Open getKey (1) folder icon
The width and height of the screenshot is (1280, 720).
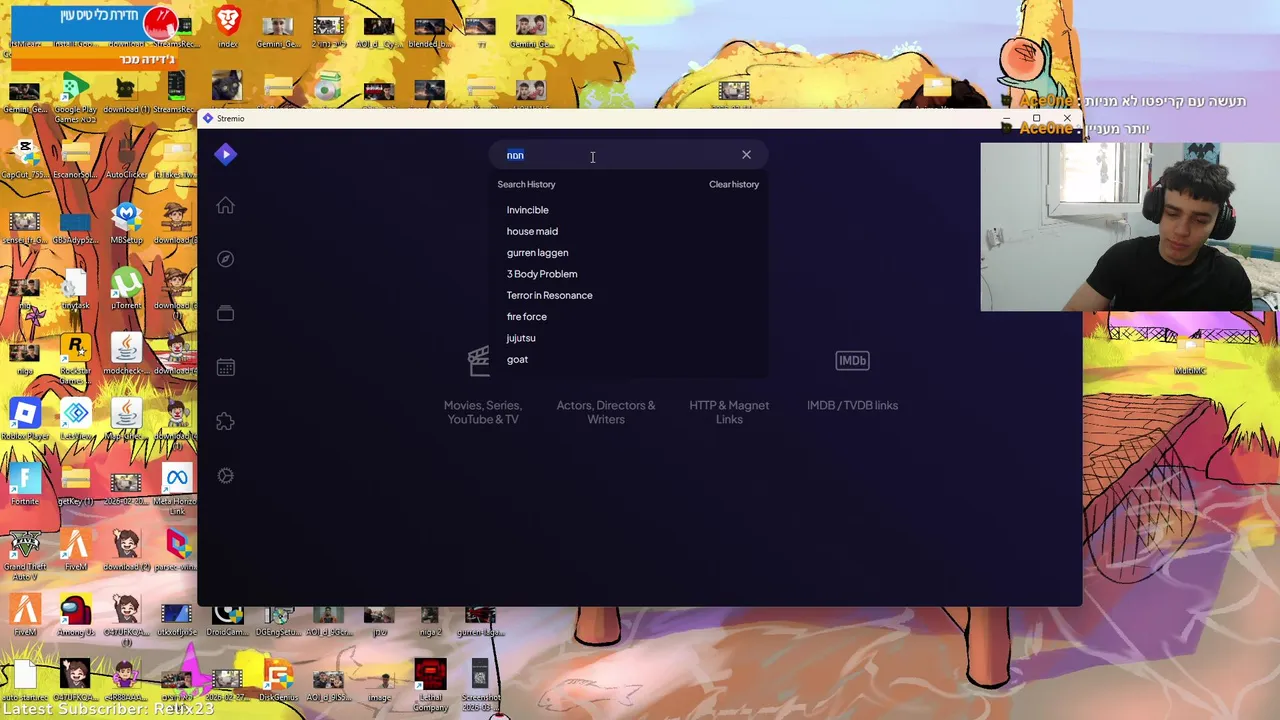[x=75, y=484]
